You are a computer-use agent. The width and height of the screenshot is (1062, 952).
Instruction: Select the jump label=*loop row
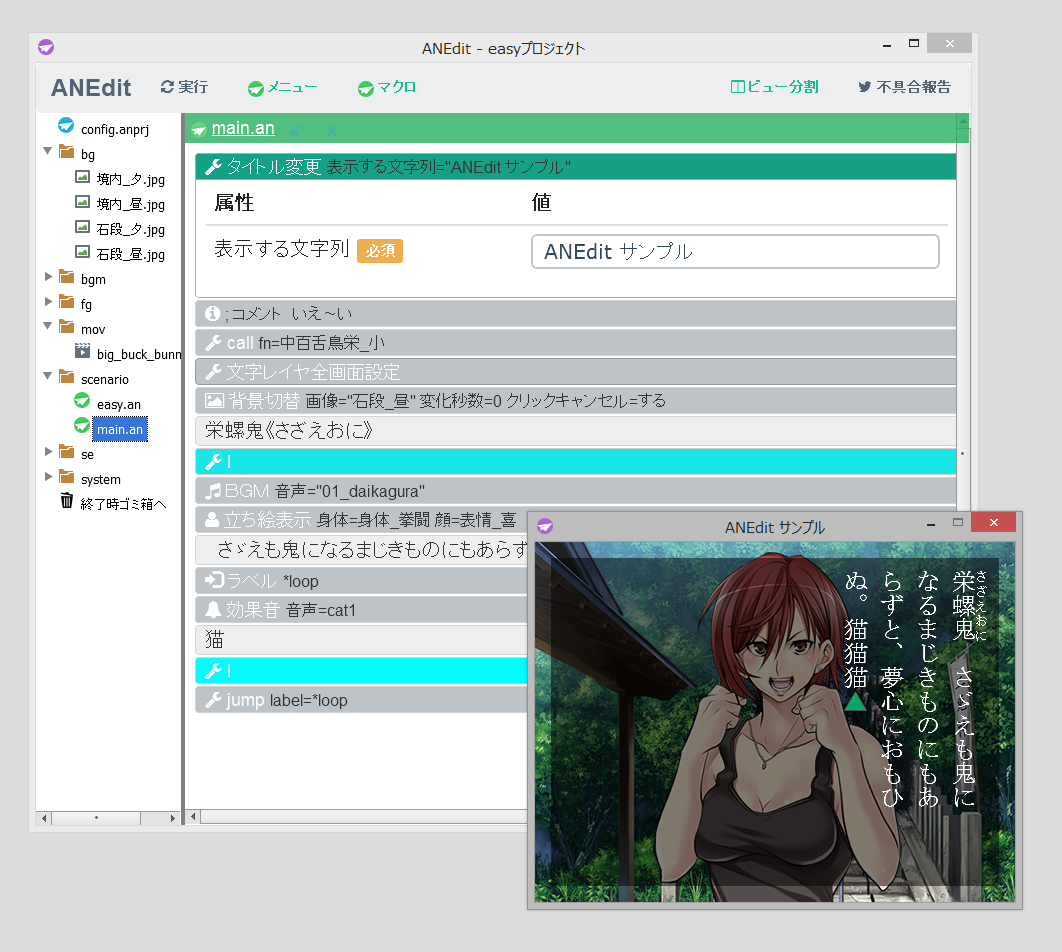(361, 700)
